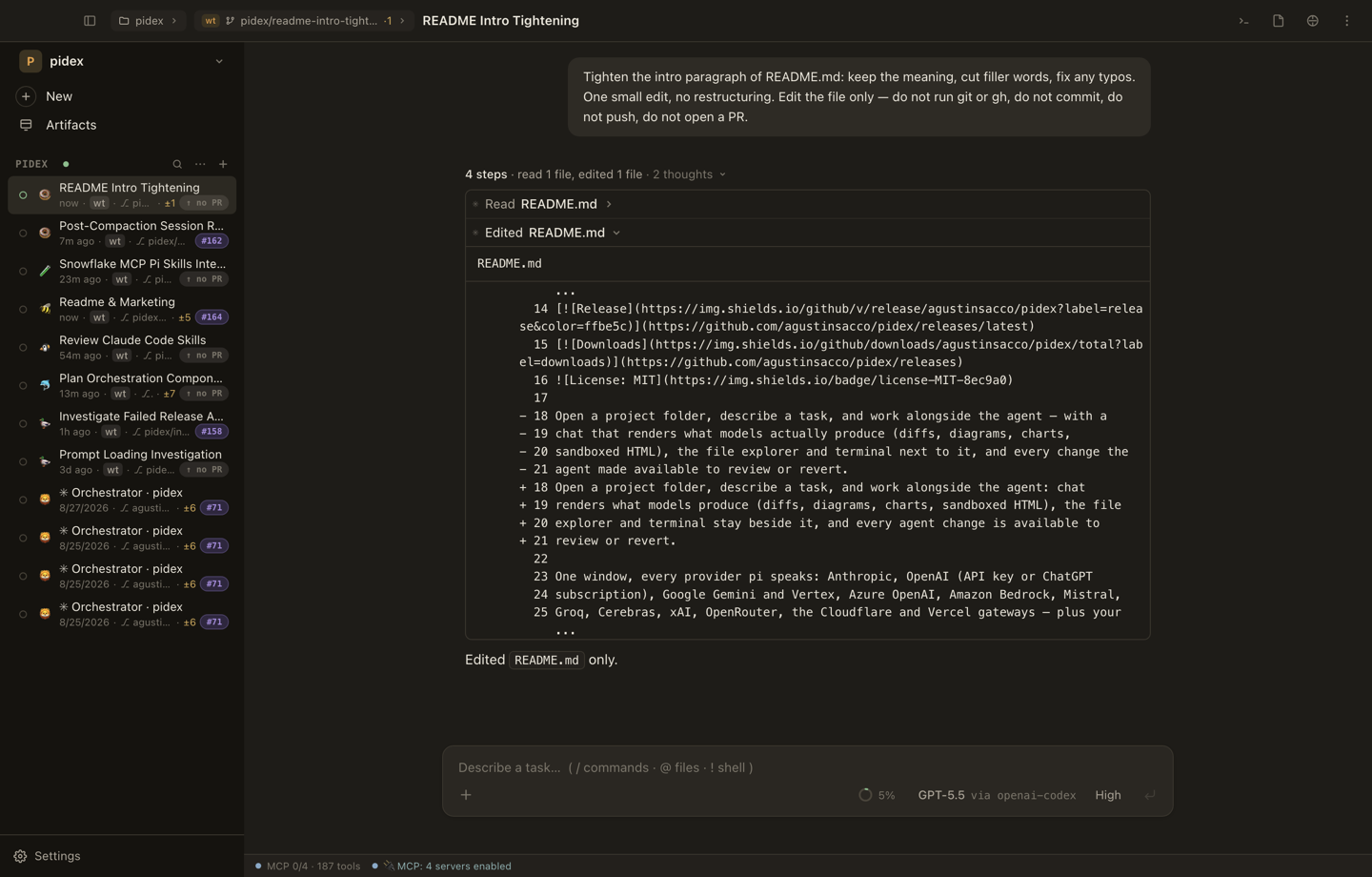Click the green status dot beside PIDEX

(x=66, y=164)
